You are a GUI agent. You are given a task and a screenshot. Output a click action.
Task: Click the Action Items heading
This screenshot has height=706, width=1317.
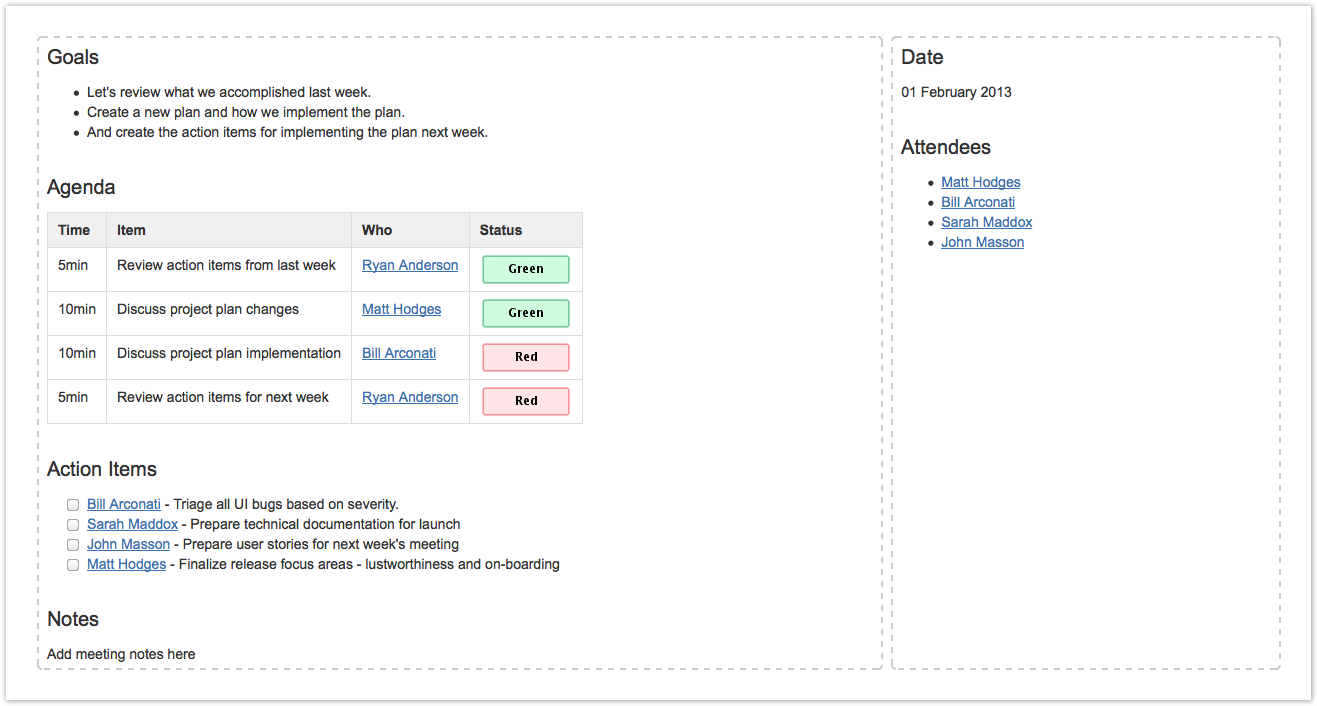point(102,469)
